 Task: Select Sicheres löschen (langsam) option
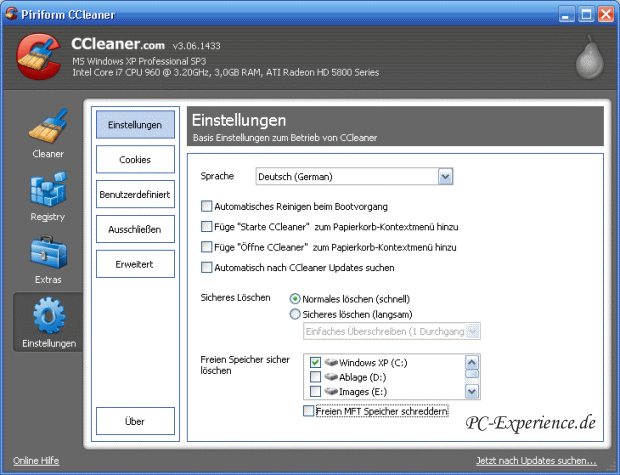pyautogui.click(x=295, y=314)
